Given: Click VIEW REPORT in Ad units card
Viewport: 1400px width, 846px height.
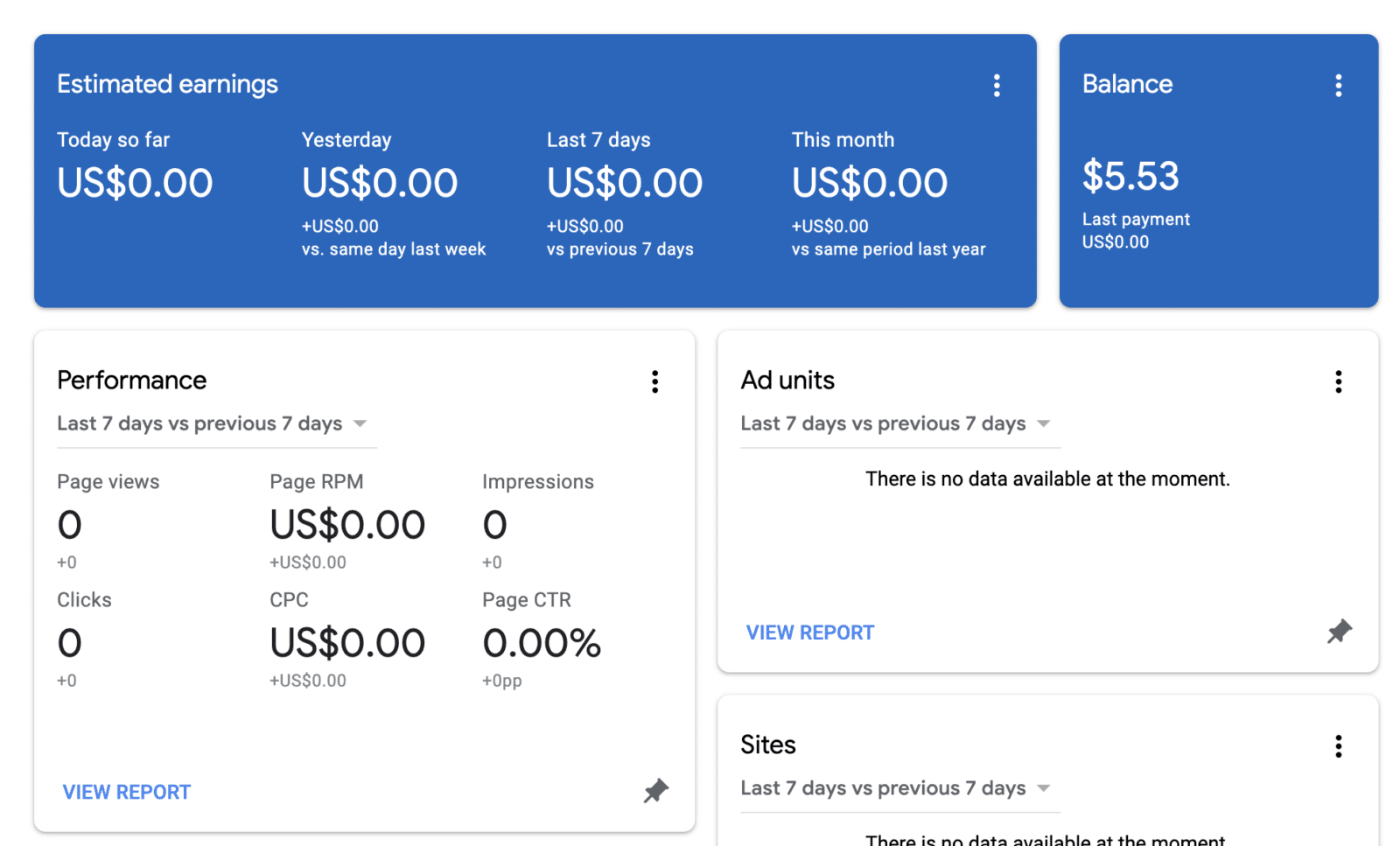Looking at the screenshot, I should click(810, 633).
